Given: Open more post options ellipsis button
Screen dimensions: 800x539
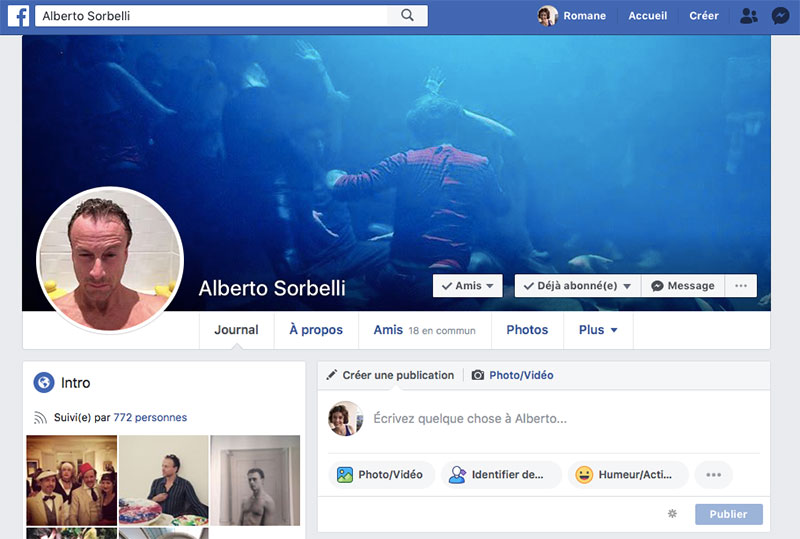Looking at the screenshot, I should click(x=713, y=475).
